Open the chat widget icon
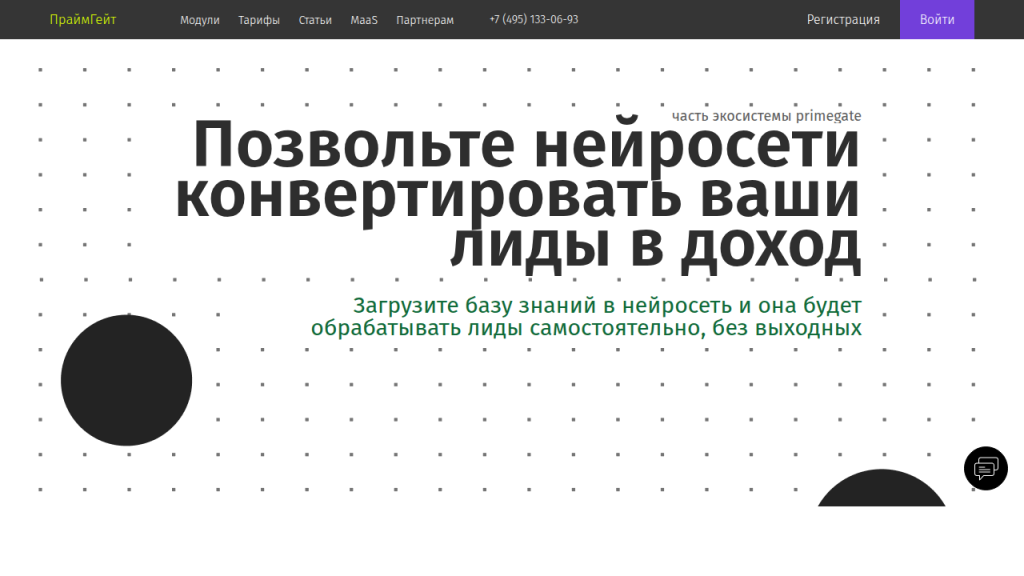This screenshot has width=1024, height=576. 985,468
